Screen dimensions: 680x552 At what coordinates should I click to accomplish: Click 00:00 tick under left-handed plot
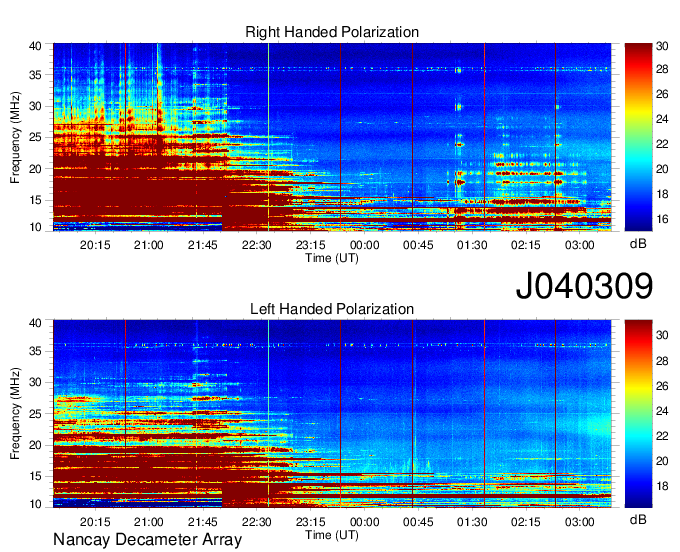[364, 522]
